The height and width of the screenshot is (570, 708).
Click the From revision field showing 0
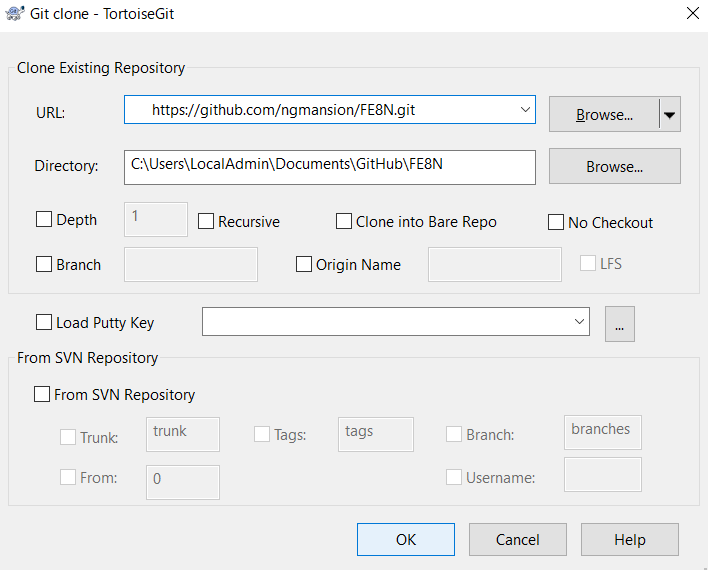[183, 482]
